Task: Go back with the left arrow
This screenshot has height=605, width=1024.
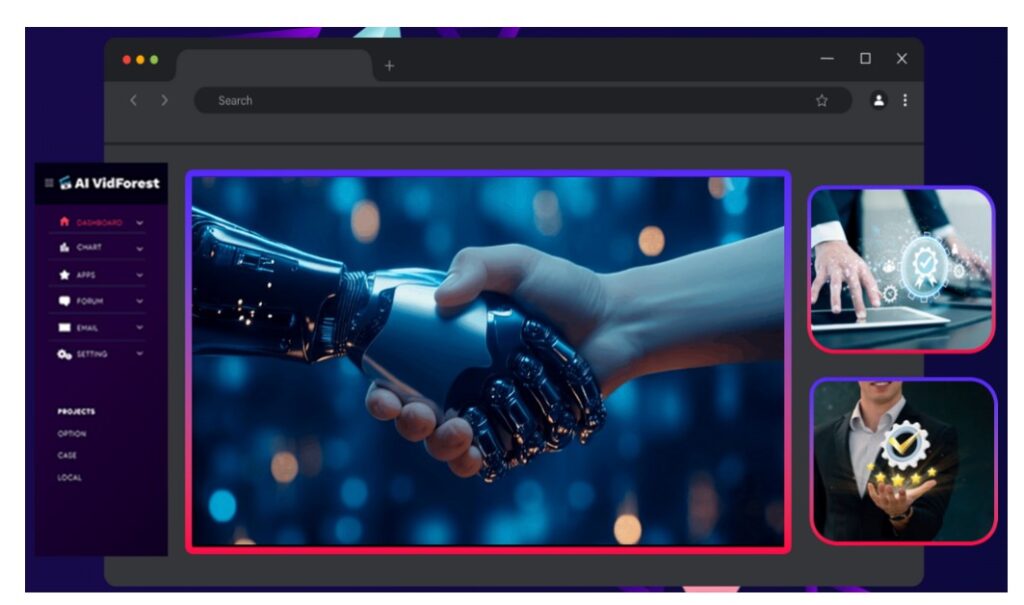Action: [x=134, y=100]
